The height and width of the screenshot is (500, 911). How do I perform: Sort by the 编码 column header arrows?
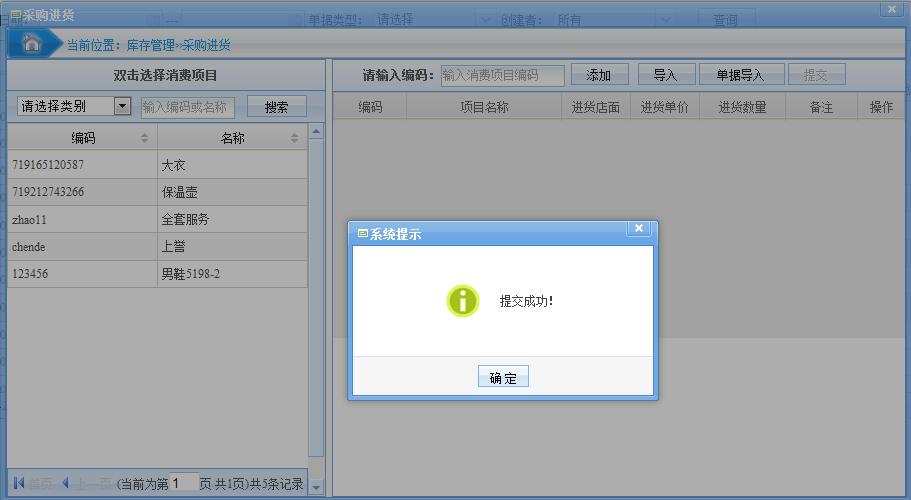144,138
